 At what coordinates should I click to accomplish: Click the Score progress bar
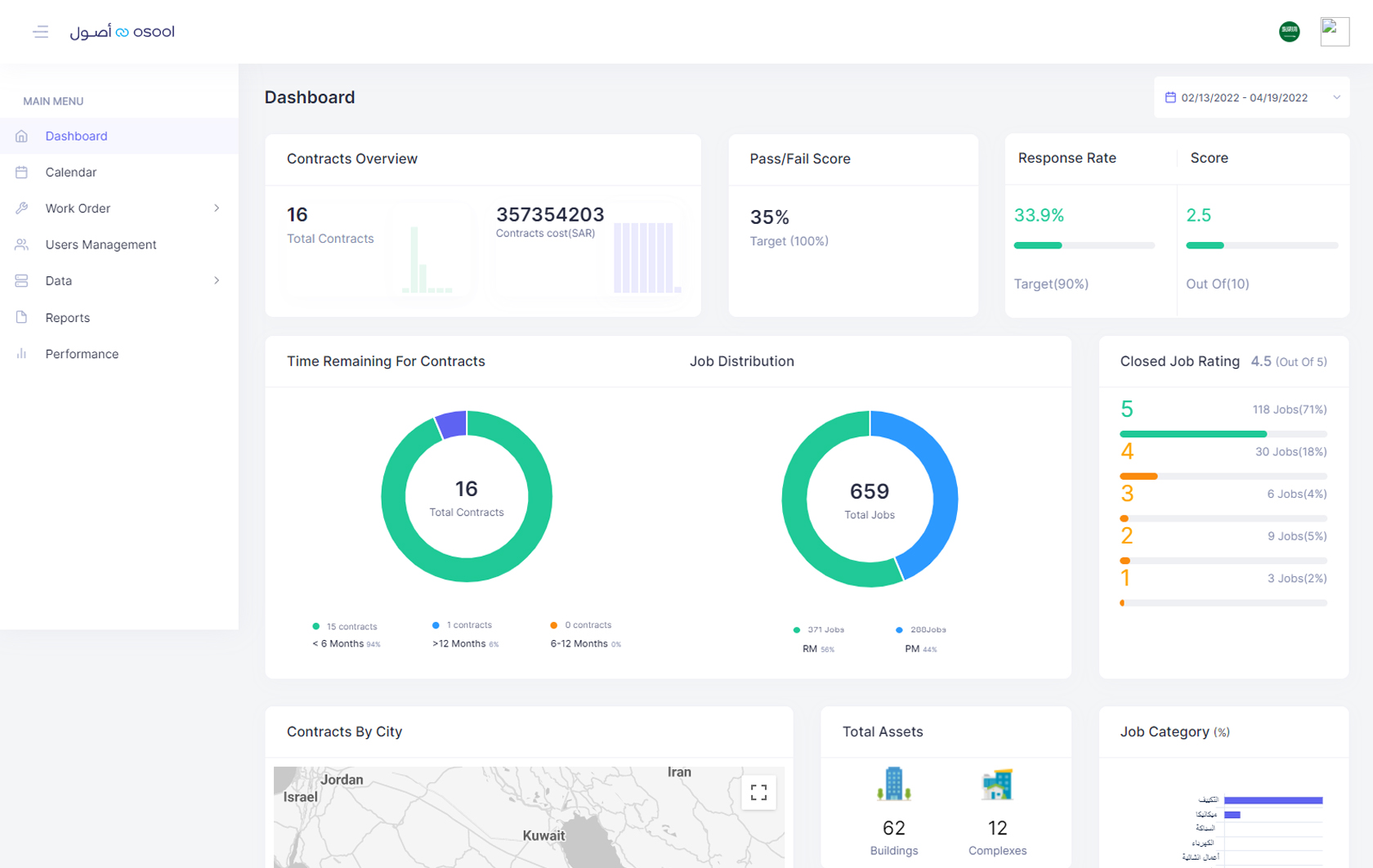click(x=1262, y=245)
